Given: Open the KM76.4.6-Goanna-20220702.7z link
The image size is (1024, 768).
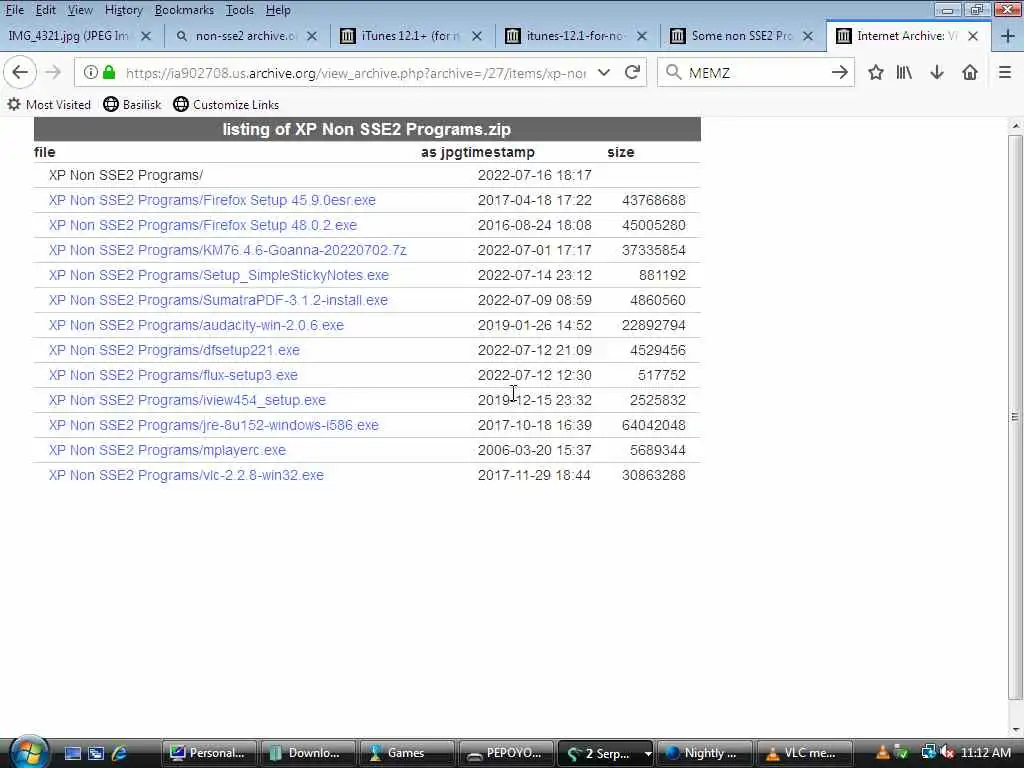Looking at the screenshot, I should click(x=228, y=250).
